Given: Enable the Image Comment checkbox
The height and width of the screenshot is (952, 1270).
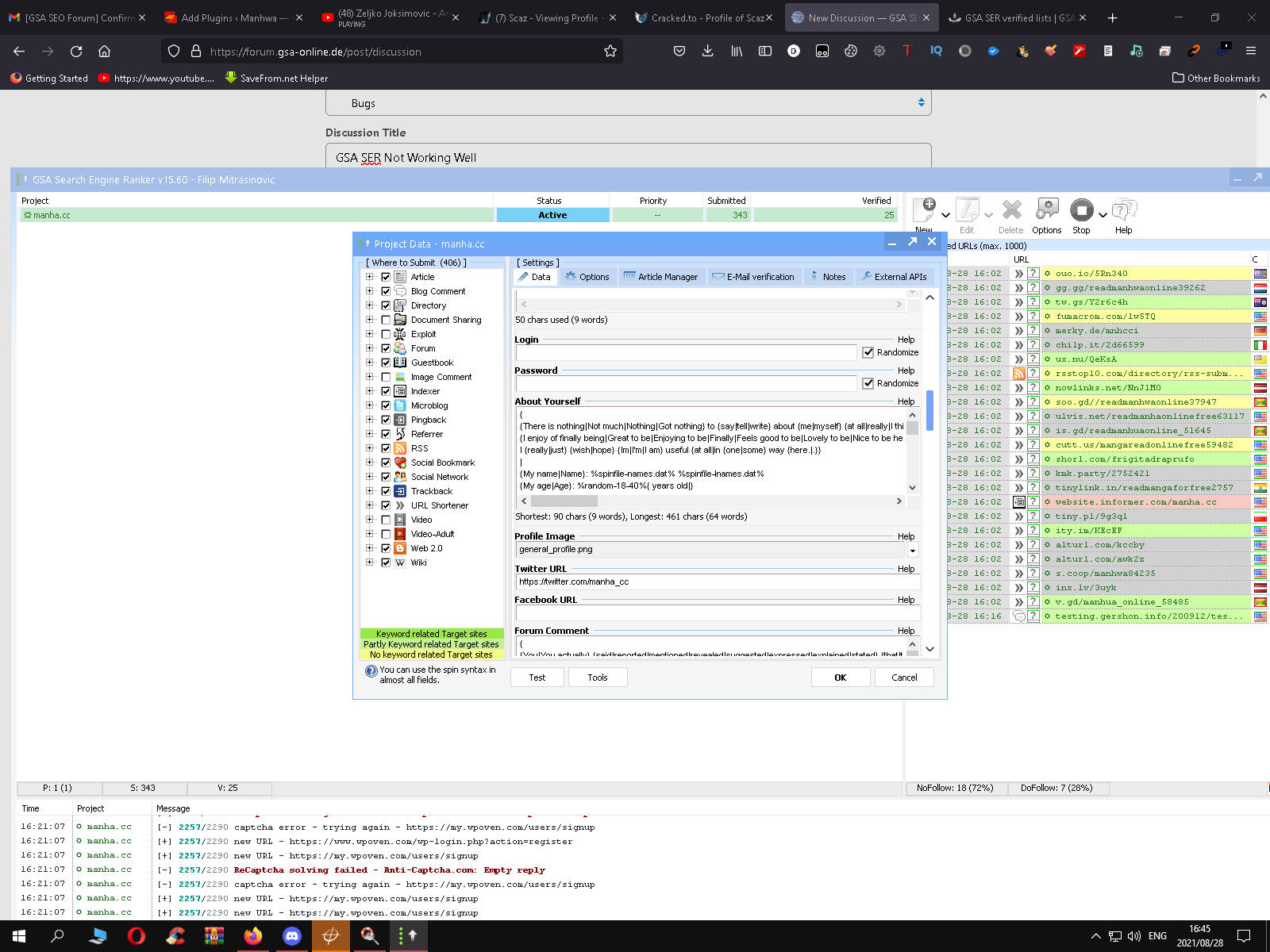Looking at the screenshot, I should (386, 377).
